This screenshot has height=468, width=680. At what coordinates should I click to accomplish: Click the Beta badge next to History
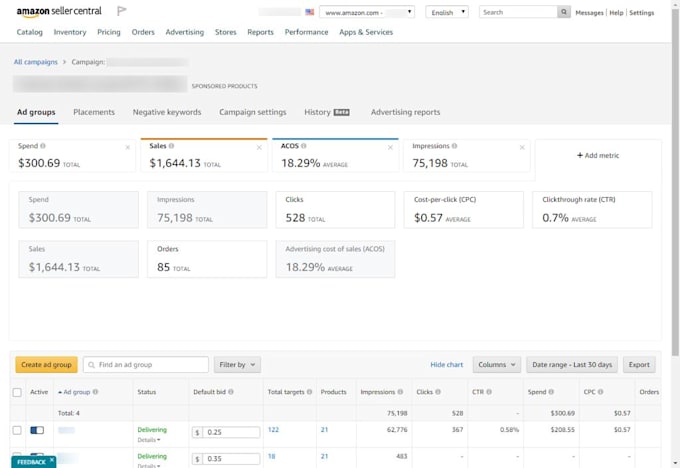pyautogui.click(x=341, y=112)
